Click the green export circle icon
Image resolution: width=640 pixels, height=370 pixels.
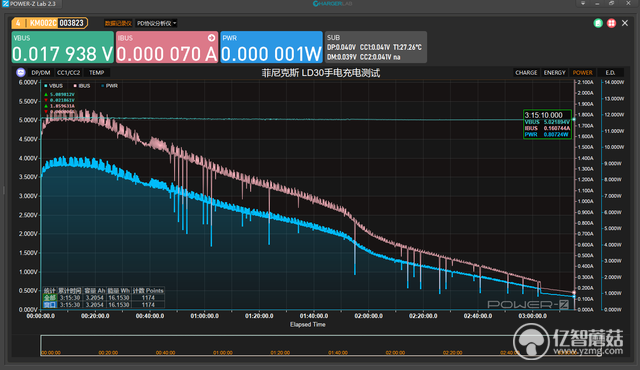tap(598, 23)
